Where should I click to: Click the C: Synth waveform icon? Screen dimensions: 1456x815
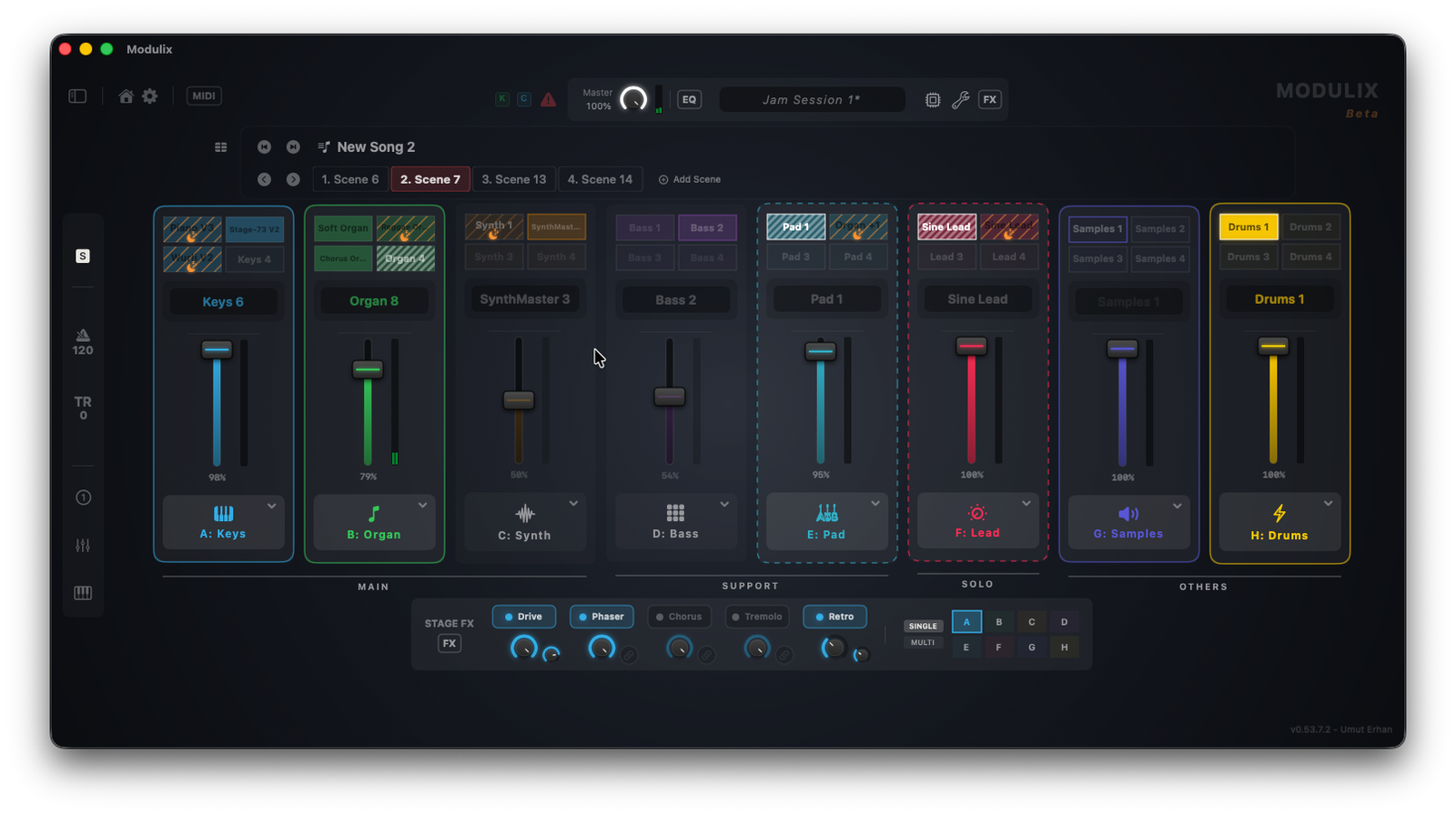(x=525, y=513)
